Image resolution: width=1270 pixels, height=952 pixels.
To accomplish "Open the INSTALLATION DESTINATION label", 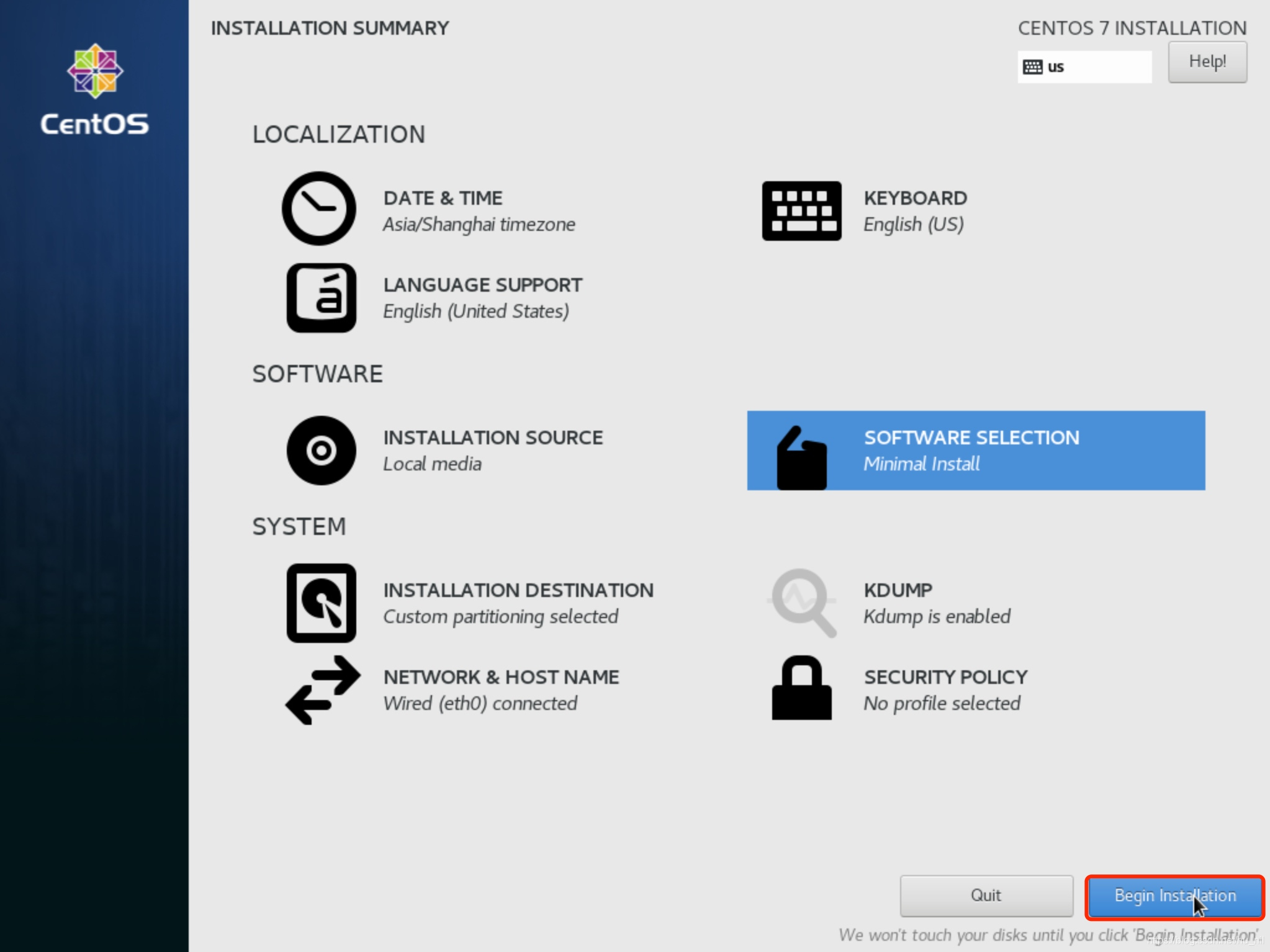I will (518, 590).
